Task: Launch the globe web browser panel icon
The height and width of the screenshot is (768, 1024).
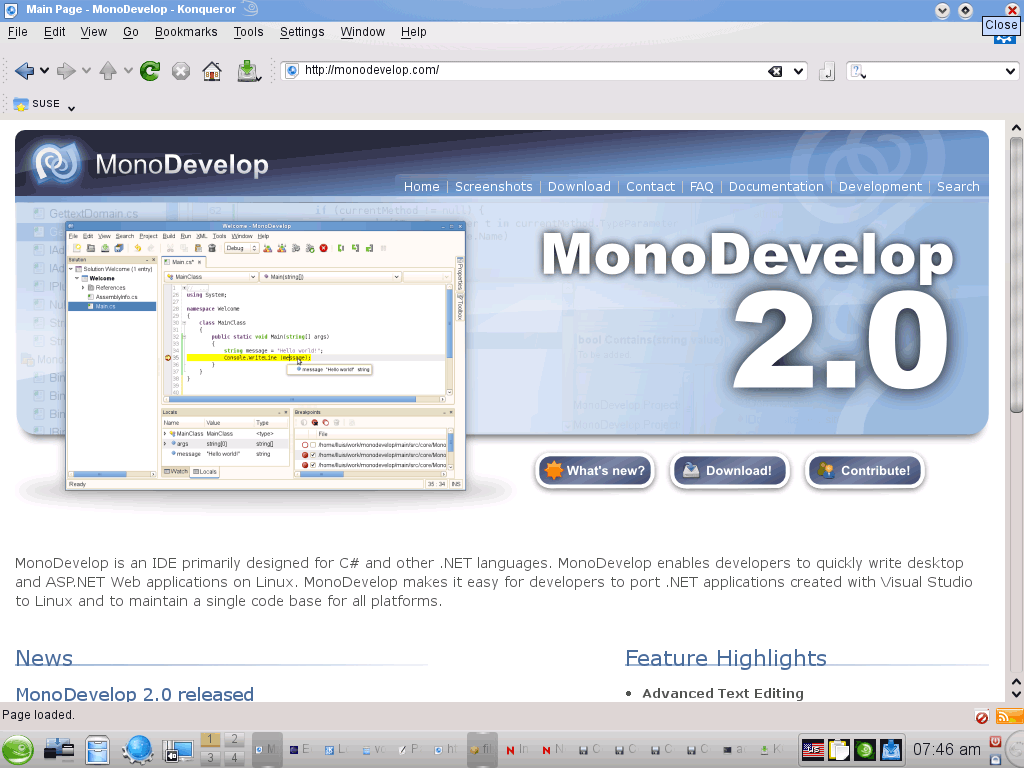Action: 138,750
